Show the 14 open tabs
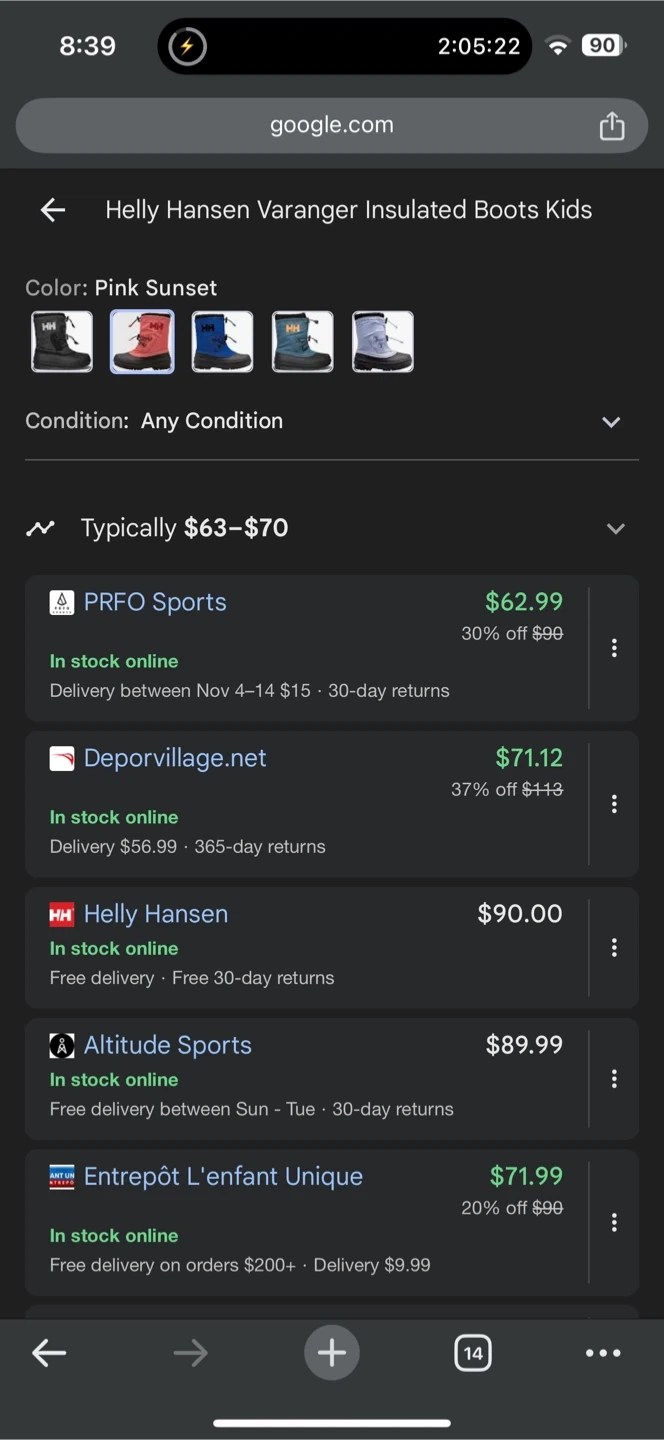664x1440 pixels. click(473, 1353)
